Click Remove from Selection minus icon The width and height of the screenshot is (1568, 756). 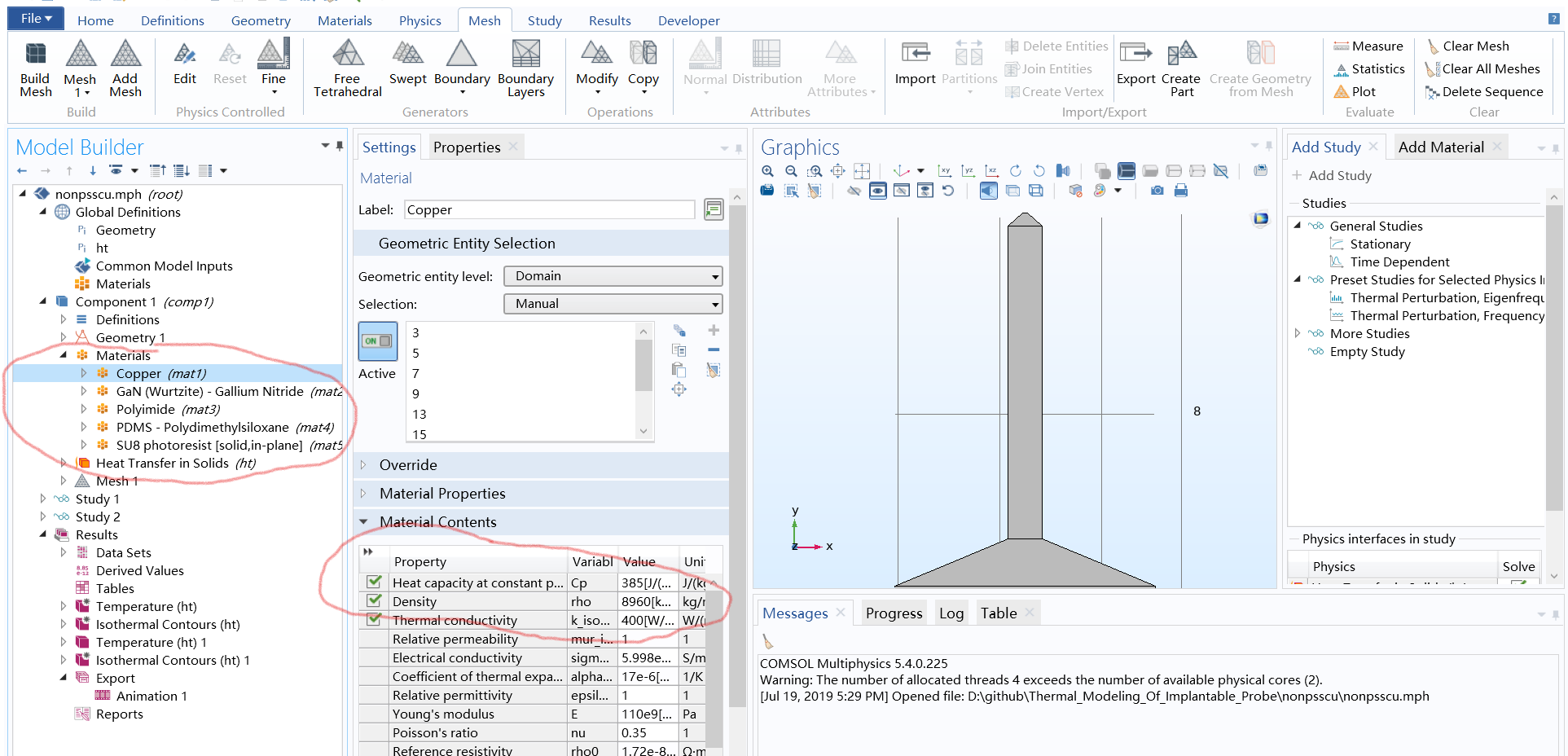tap(714, 349)
